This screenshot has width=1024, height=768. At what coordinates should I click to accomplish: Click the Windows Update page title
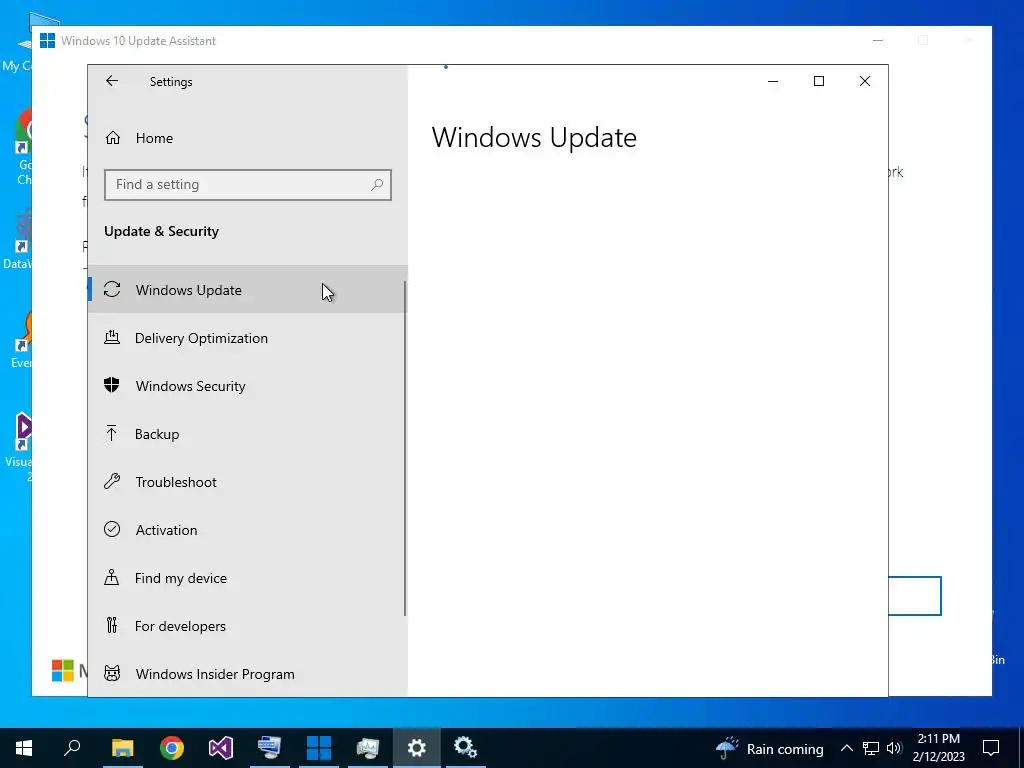(534, 138)
